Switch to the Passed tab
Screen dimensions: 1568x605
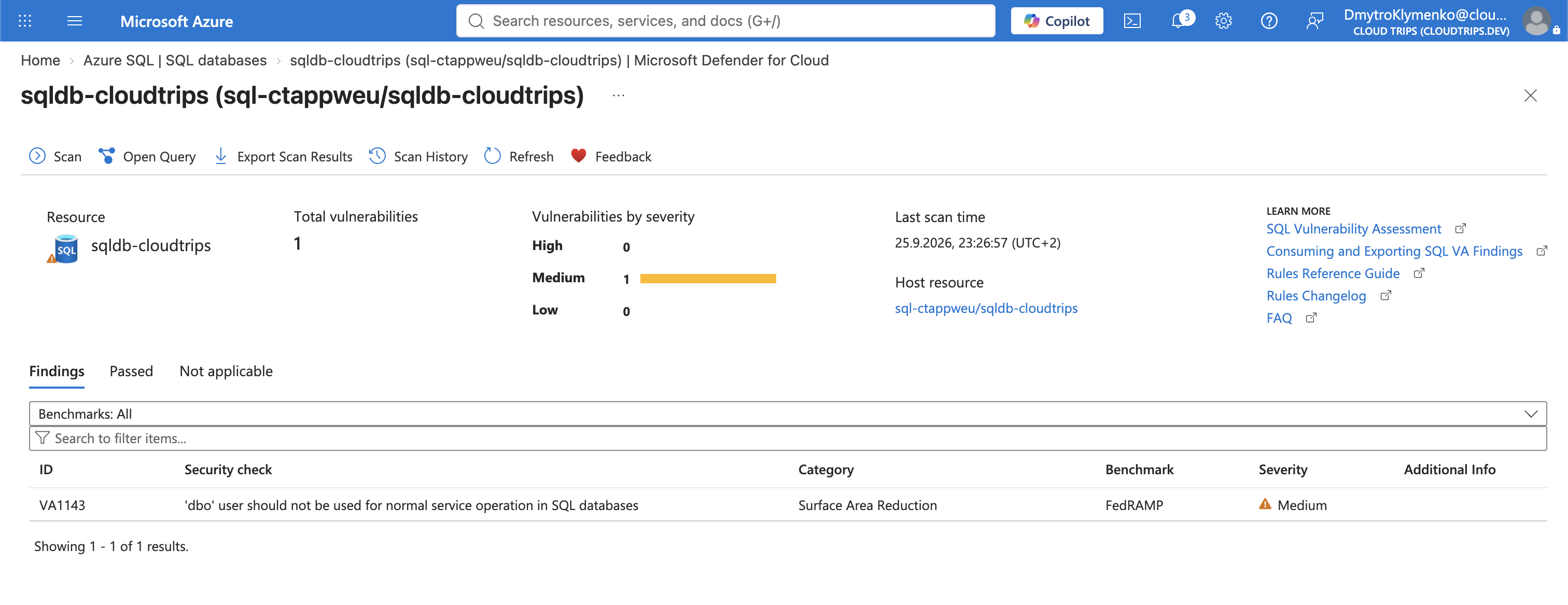click(131, 371)
